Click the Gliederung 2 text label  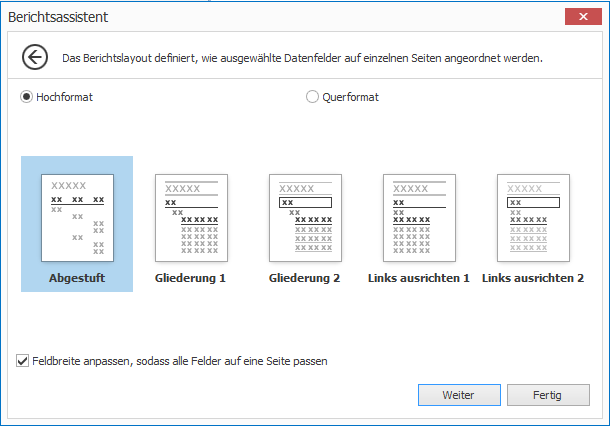(x=305, y=278)
